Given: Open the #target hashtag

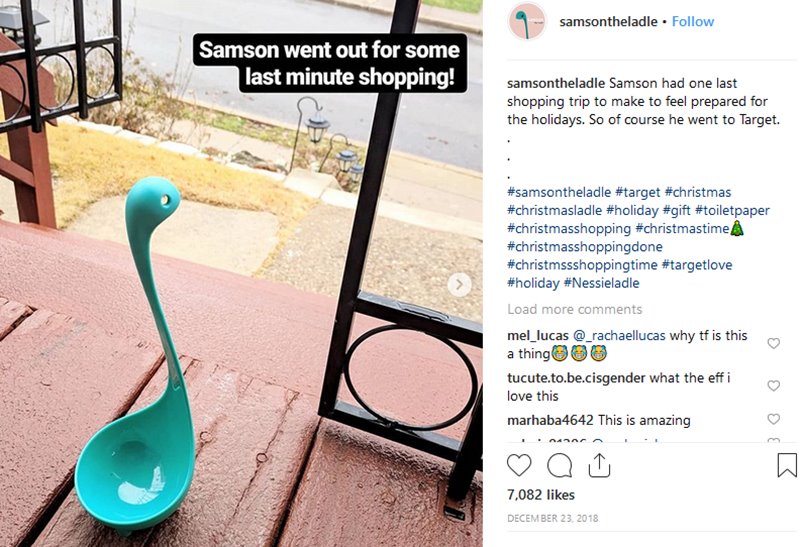Looking at the screenshot, I should pos(637,192).
